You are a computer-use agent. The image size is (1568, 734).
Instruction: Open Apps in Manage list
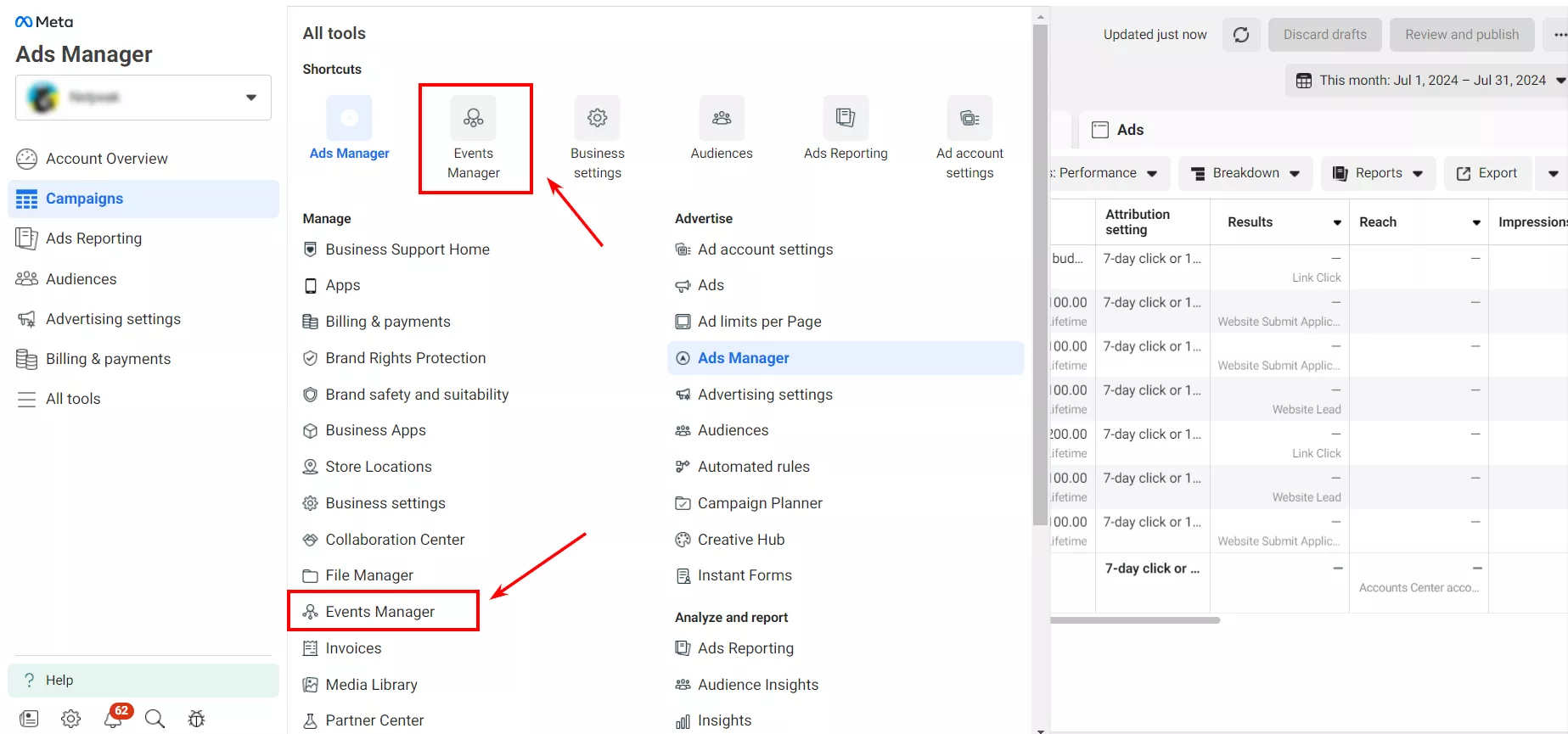pos(343,285)
